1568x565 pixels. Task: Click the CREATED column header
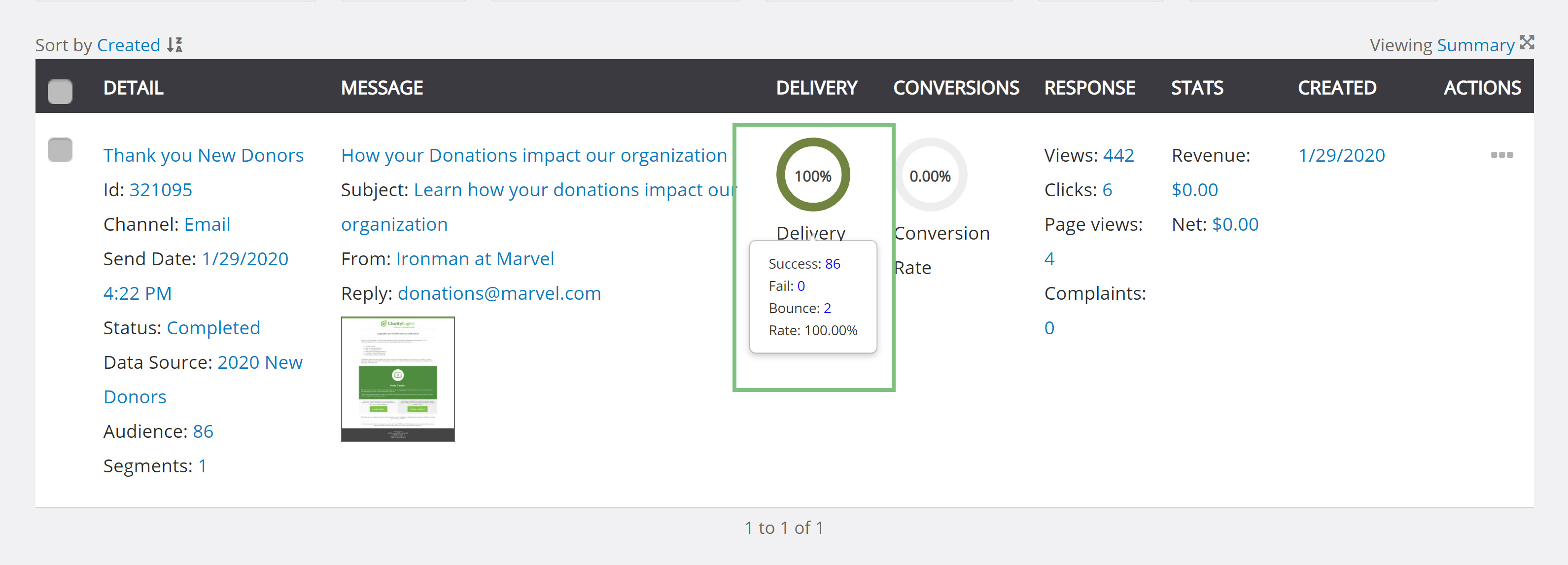[1337, 88]
